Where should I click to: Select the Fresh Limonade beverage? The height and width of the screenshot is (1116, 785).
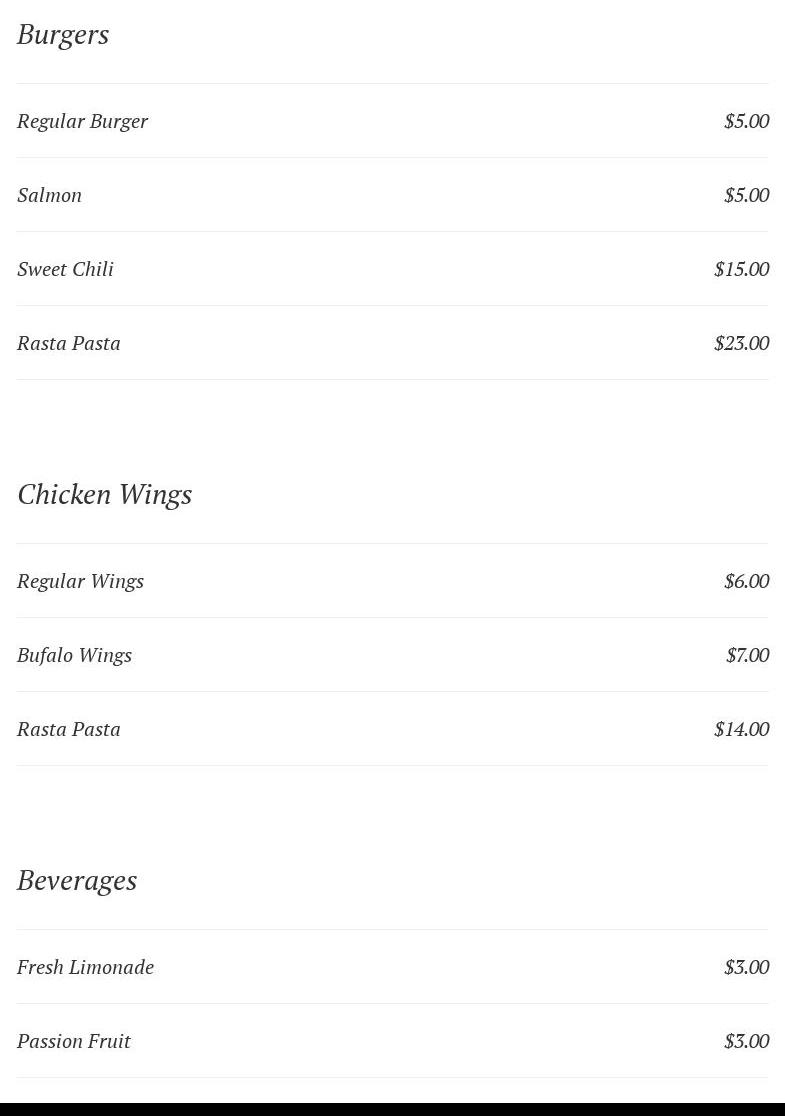click(x=85, y=967)
